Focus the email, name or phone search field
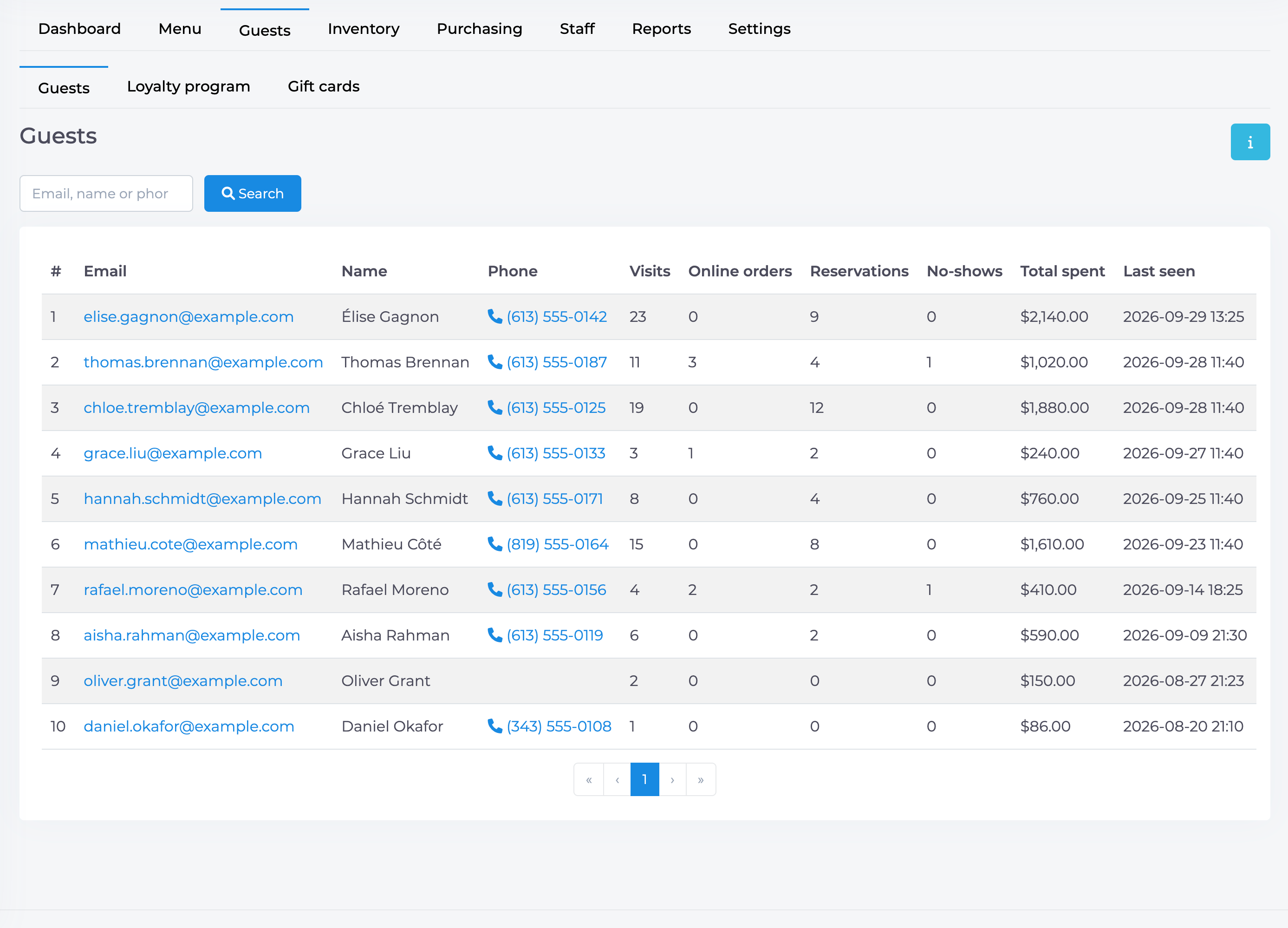This screenshot has width=1288, height=928. (106, 194)
